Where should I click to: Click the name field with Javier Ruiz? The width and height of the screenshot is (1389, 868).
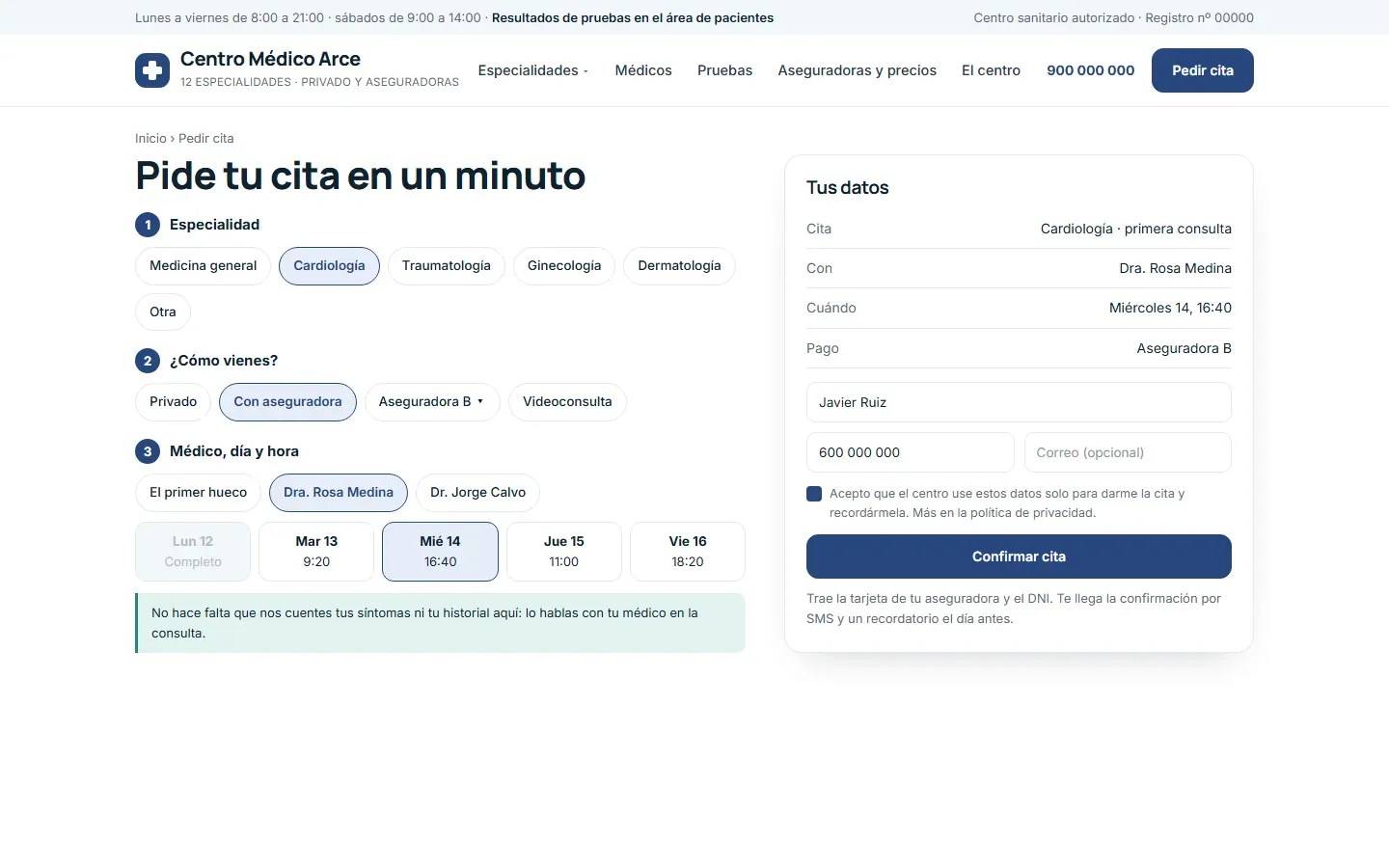point(1019,402)
